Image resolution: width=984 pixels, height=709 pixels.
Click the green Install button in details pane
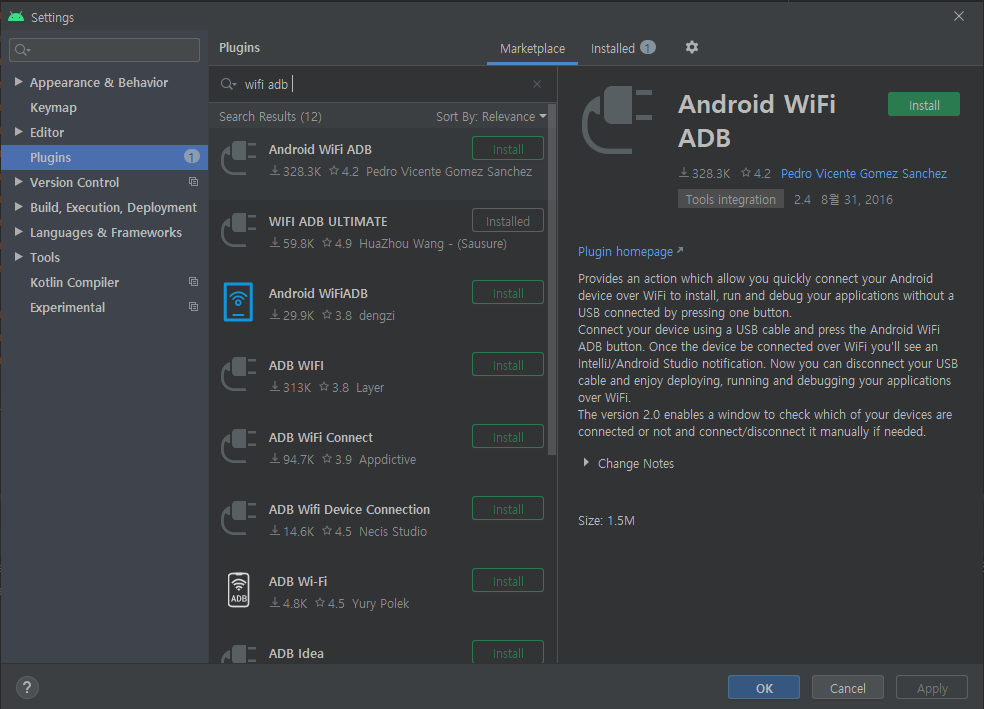click(x=924, y=105)
